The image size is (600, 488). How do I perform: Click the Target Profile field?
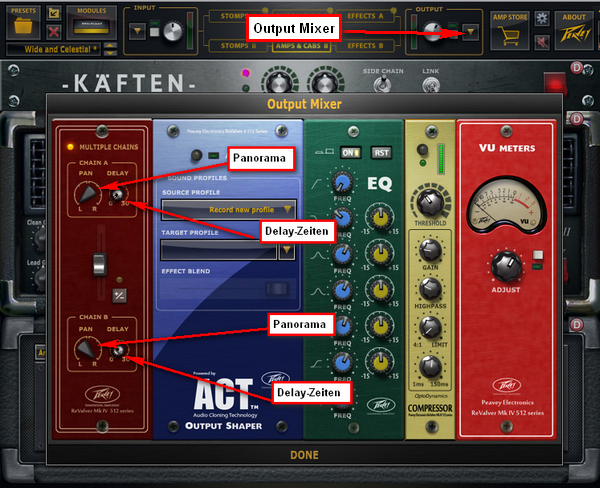218,250
